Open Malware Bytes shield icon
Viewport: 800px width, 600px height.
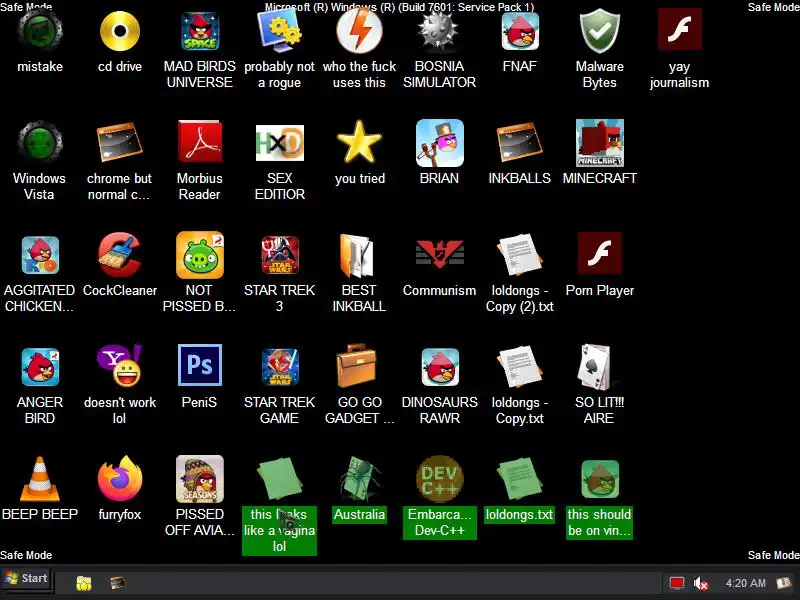coord(600,31)
